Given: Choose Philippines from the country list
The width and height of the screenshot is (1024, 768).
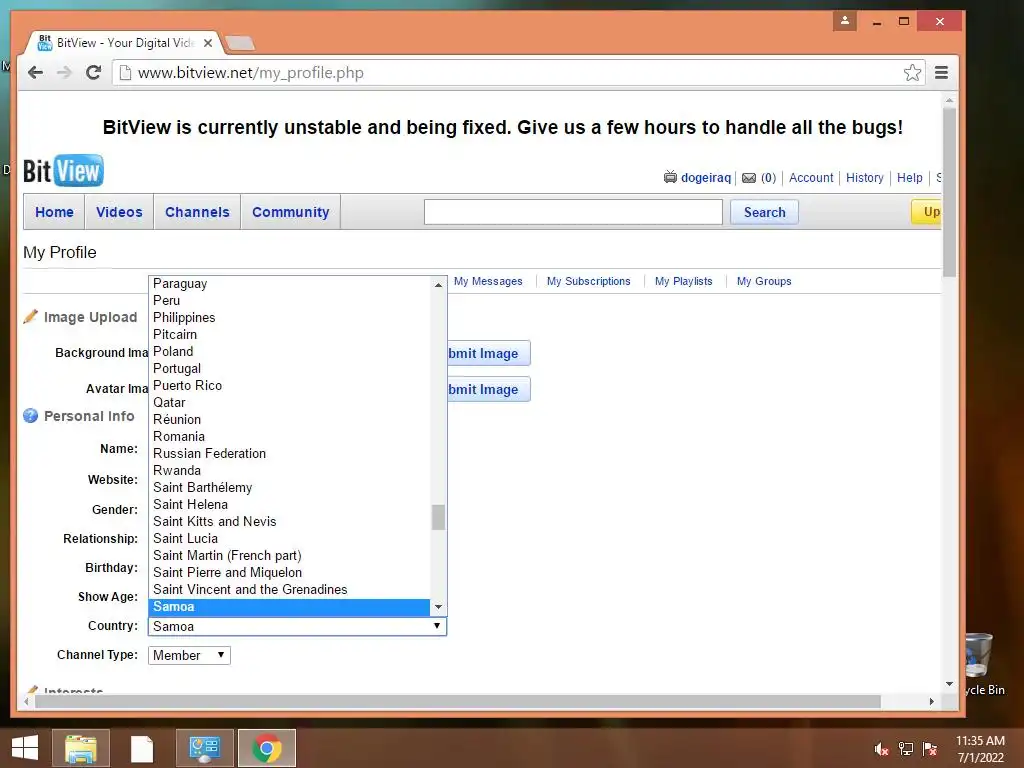Looking at the screenshot, I should [x=289, y=317].
